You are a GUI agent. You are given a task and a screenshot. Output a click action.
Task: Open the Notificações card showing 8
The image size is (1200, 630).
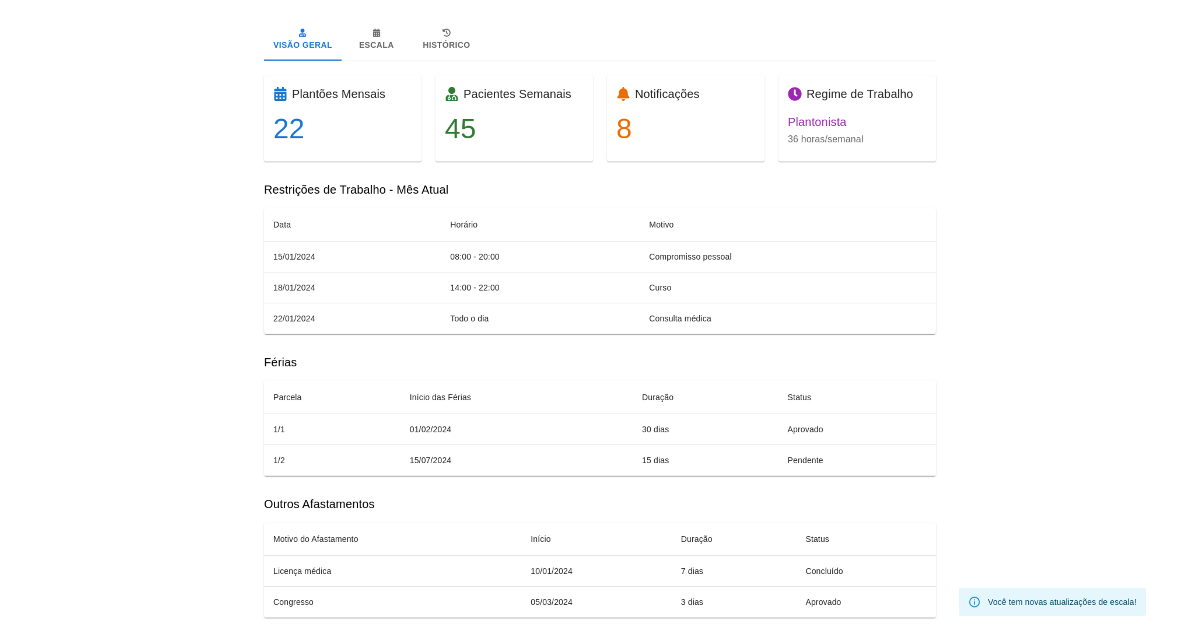pos(686,118)
